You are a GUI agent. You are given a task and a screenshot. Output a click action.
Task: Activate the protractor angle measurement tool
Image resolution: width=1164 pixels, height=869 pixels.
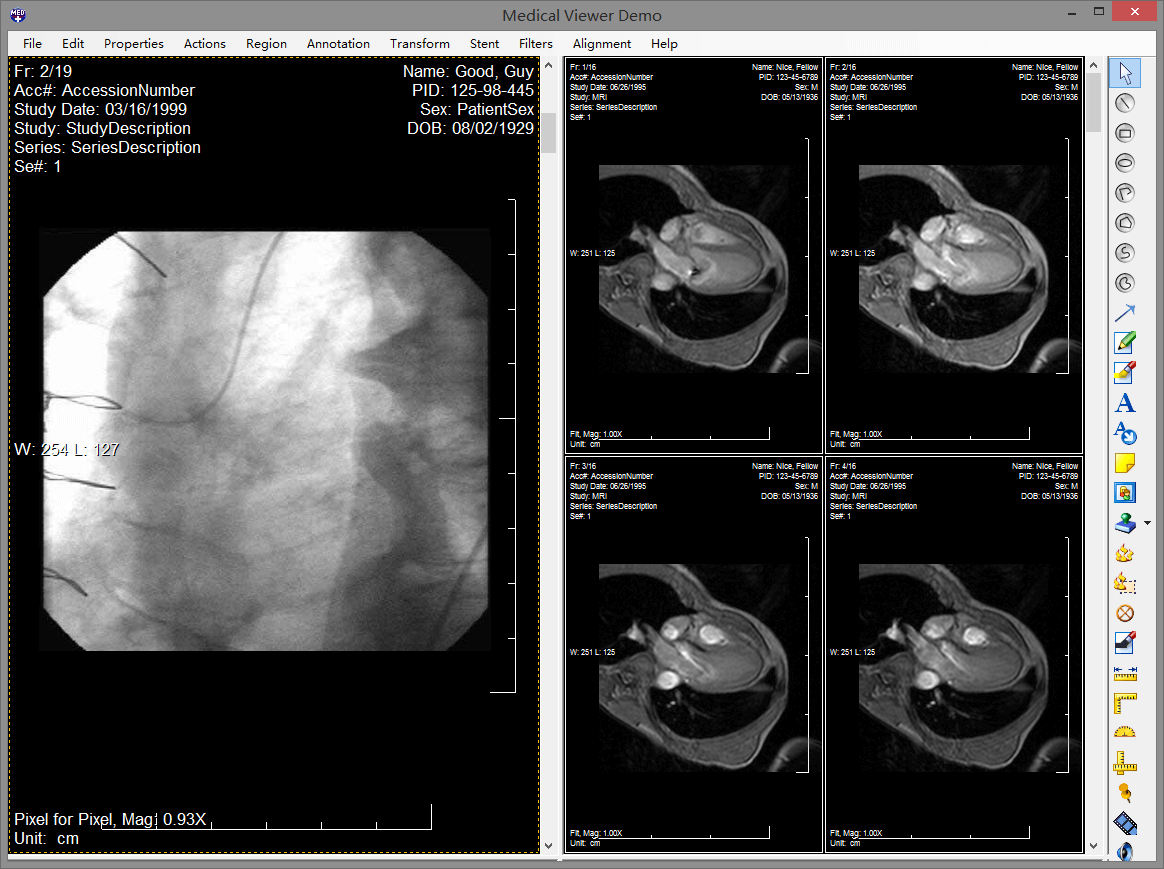[1125, 733]
